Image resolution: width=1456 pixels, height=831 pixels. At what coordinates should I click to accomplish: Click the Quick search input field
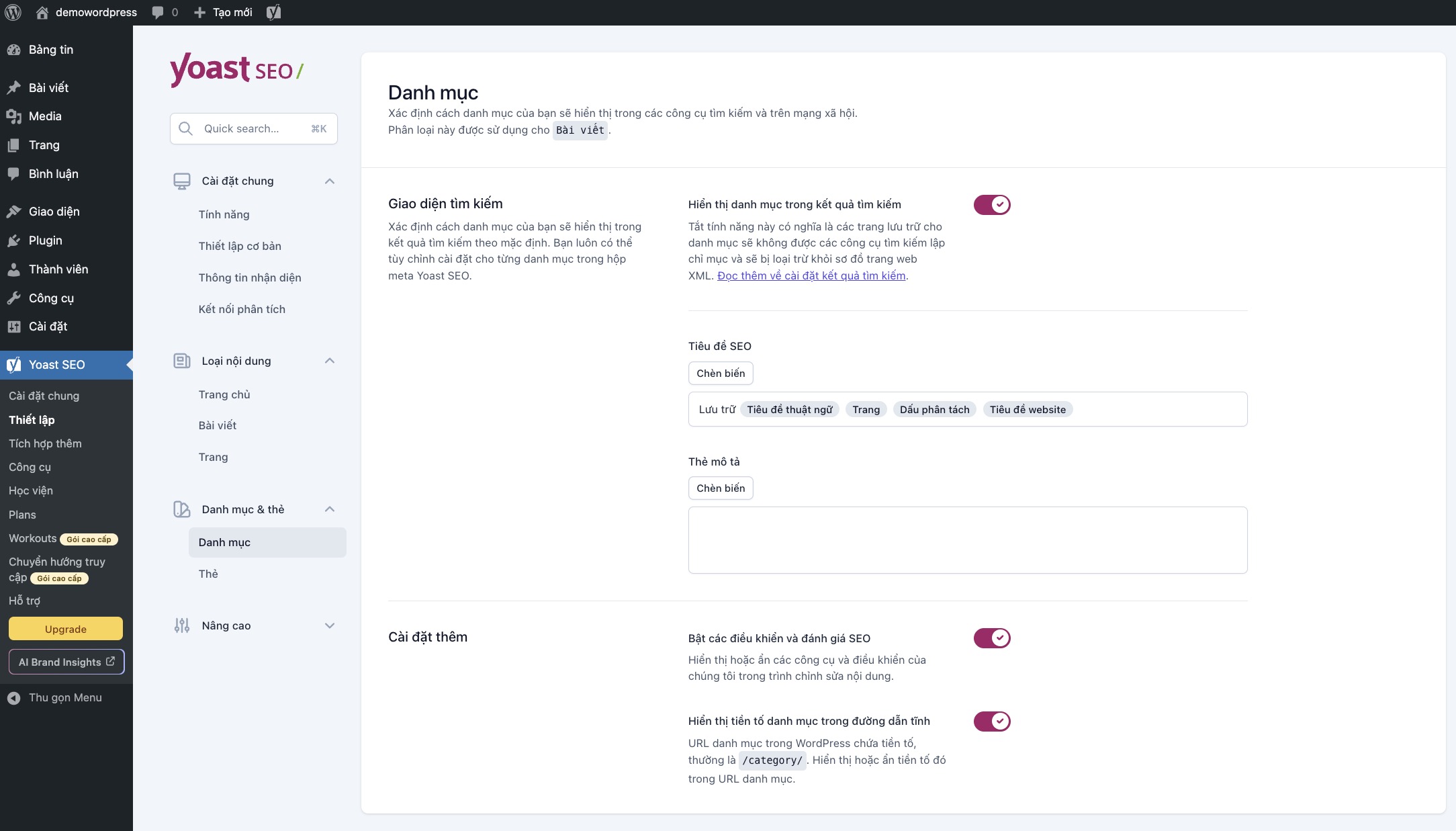pos(254,128)
